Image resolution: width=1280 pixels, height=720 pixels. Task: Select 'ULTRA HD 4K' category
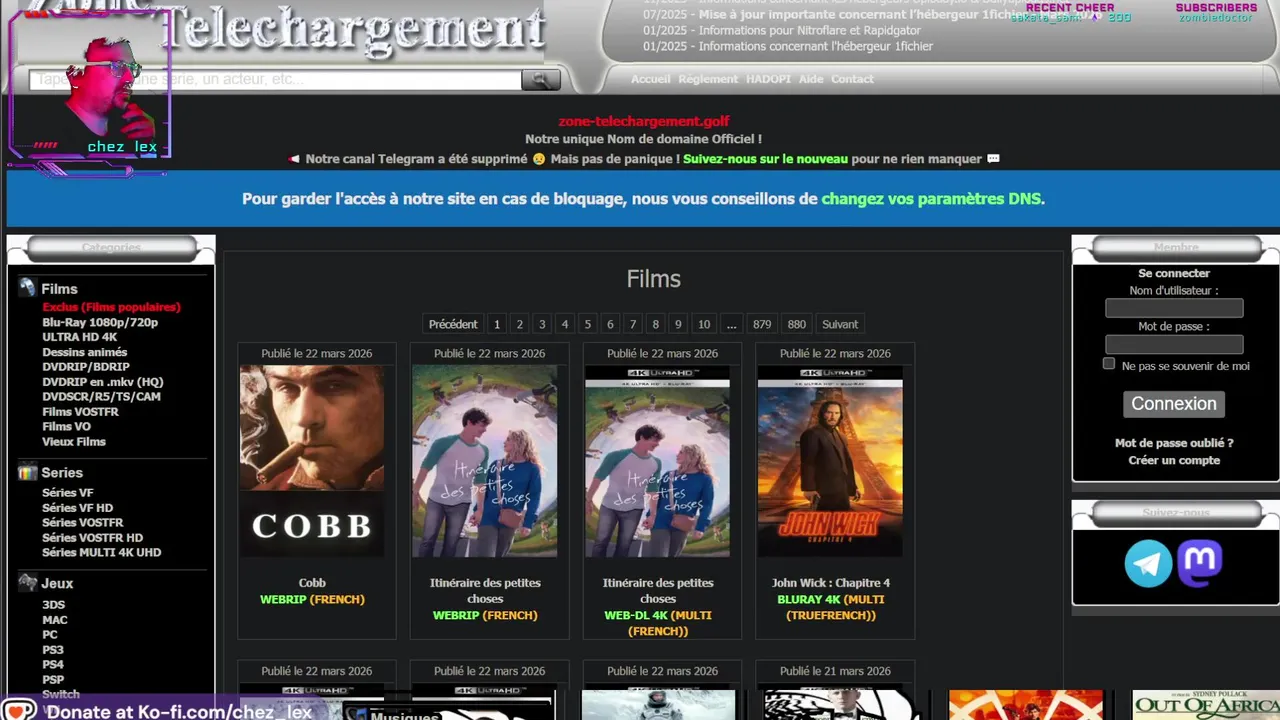[79, 337]
